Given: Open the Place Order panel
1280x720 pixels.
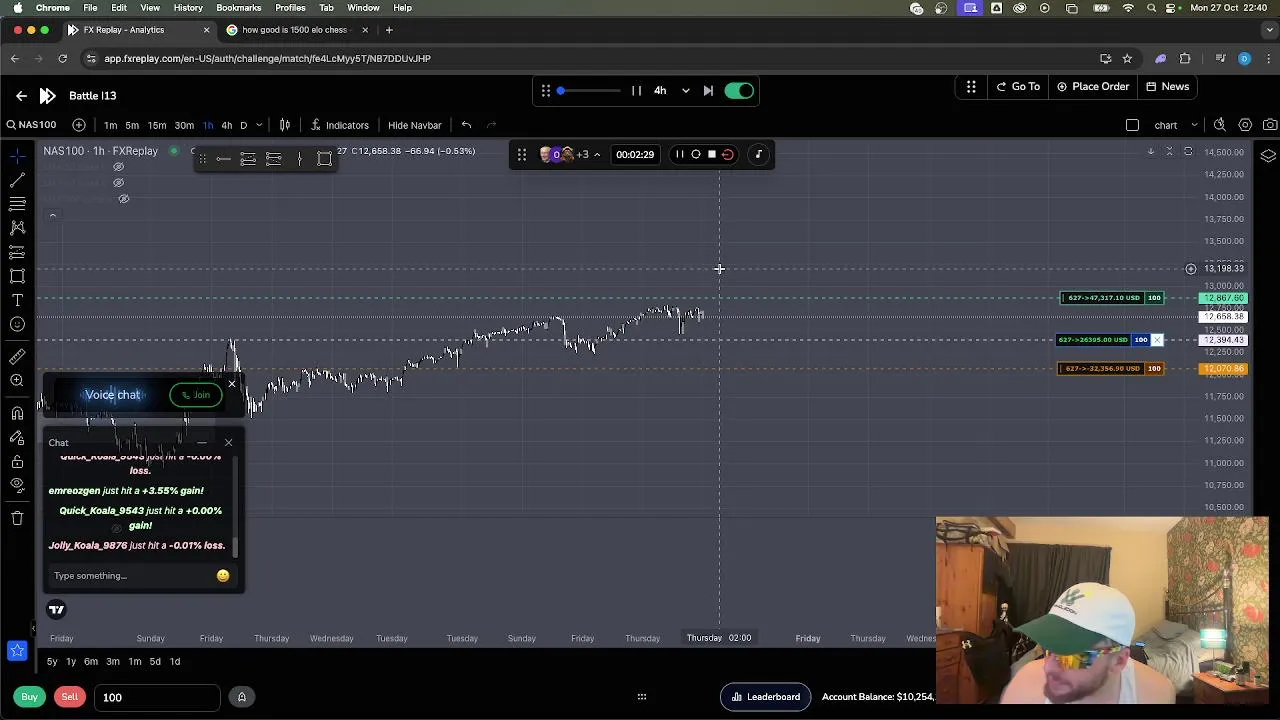Looking at the screenshot, I should point(1093,87).
